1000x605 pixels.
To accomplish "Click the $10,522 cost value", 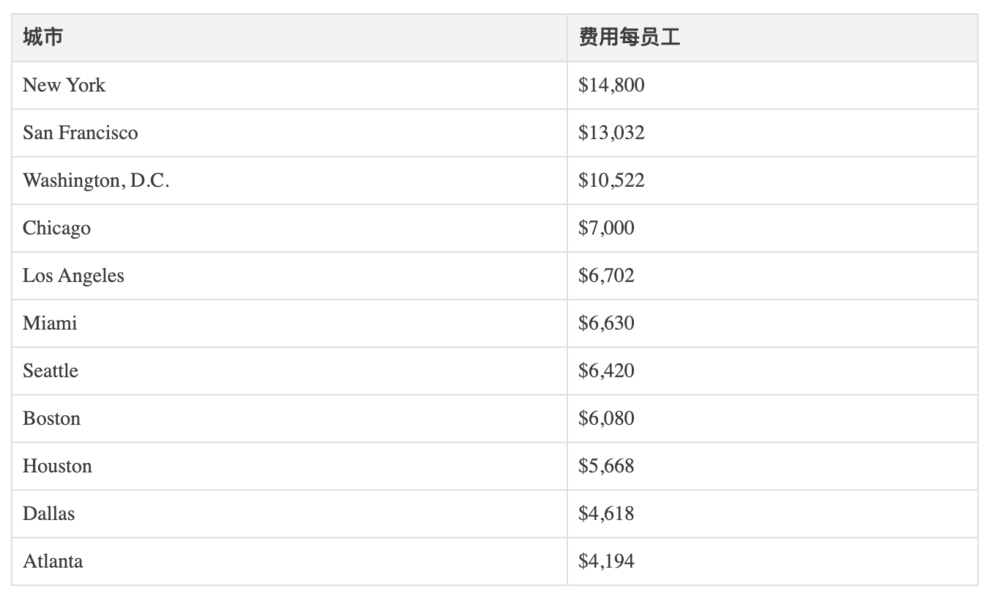I will click(611, 181).
